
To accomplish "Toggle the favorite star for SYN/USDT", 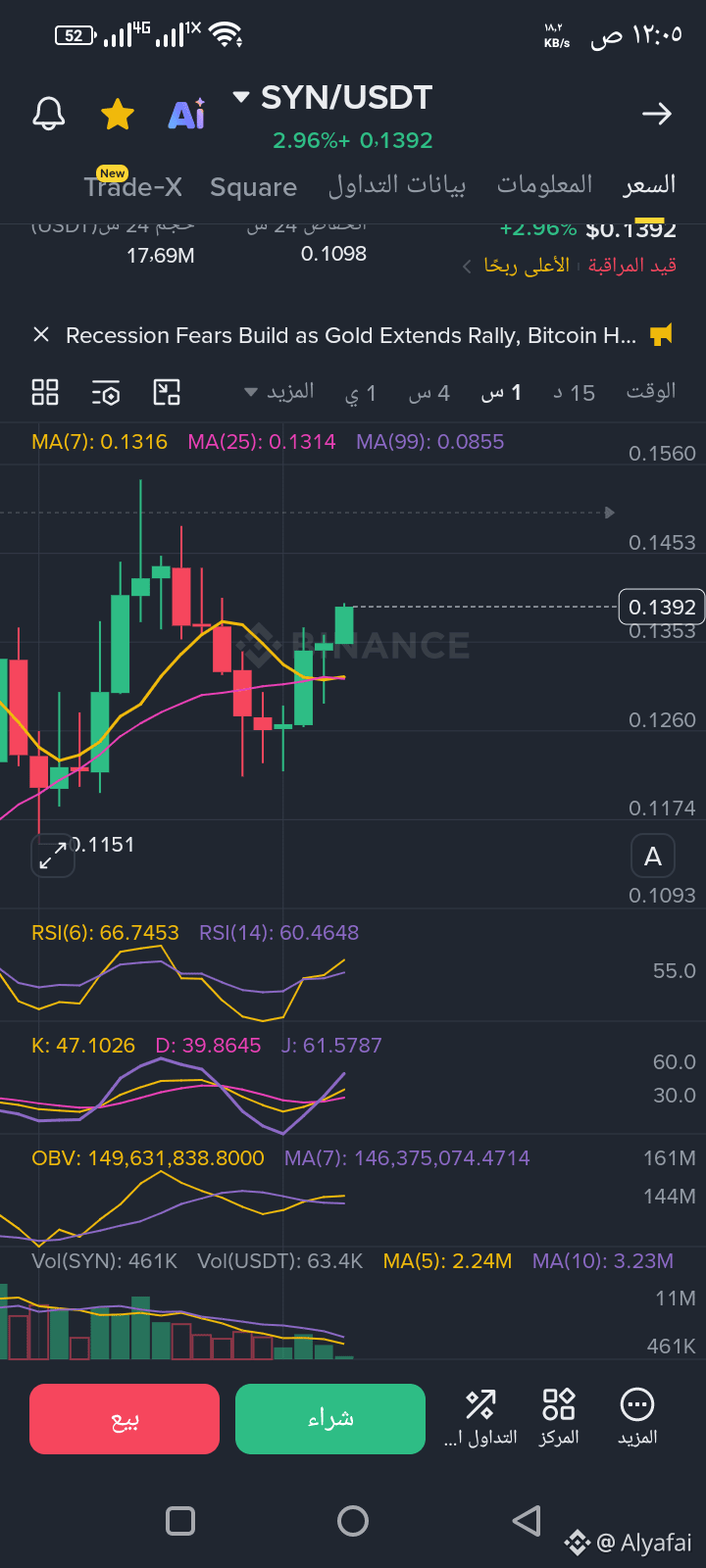I will click(x=118, y=114).
